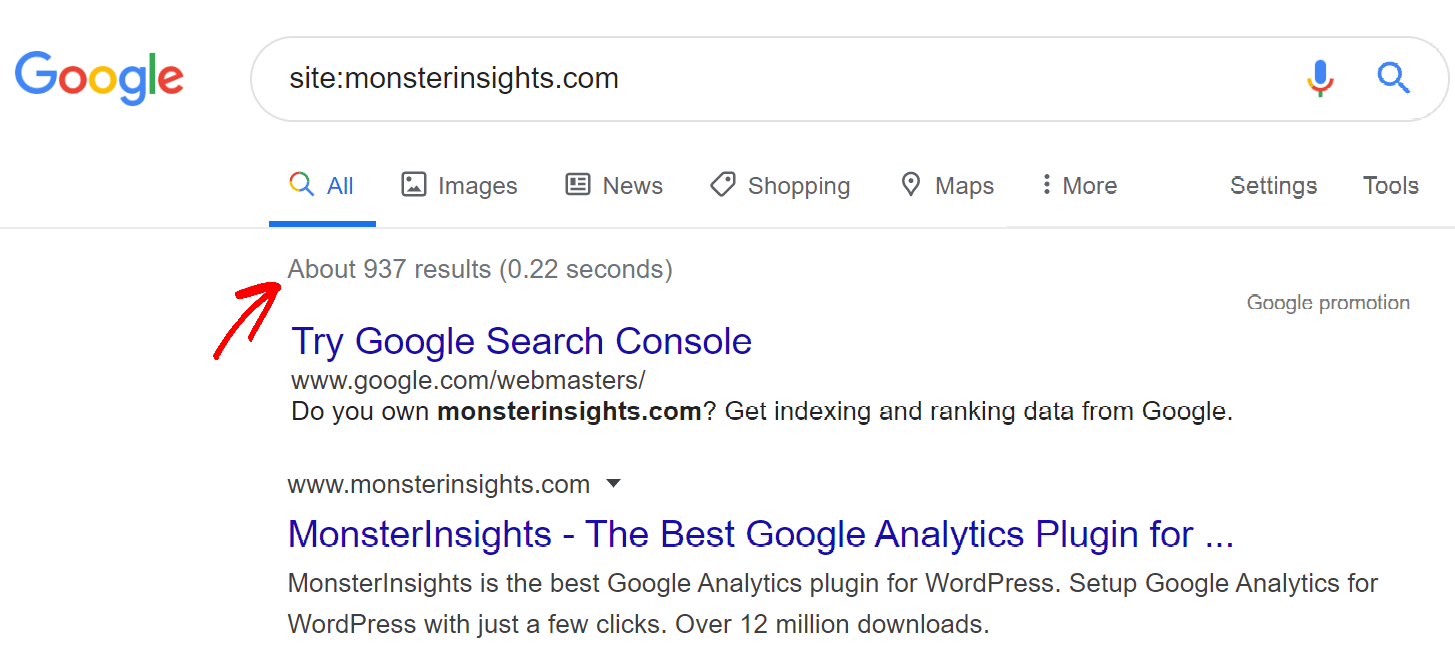Click the News tab icon
1455x662 pixels.
pos(576,184)
